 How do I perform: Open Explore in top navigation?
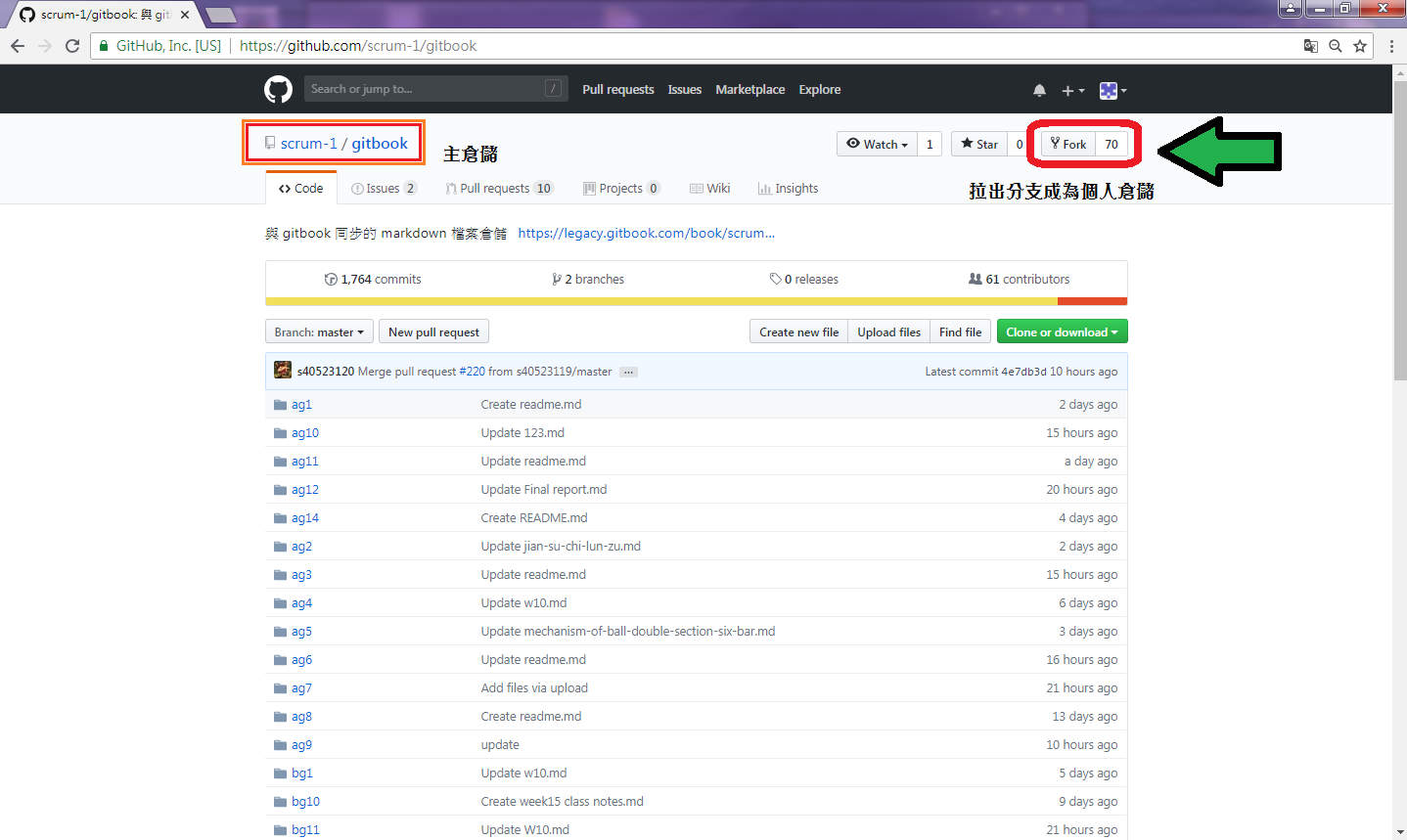(820, 90)
